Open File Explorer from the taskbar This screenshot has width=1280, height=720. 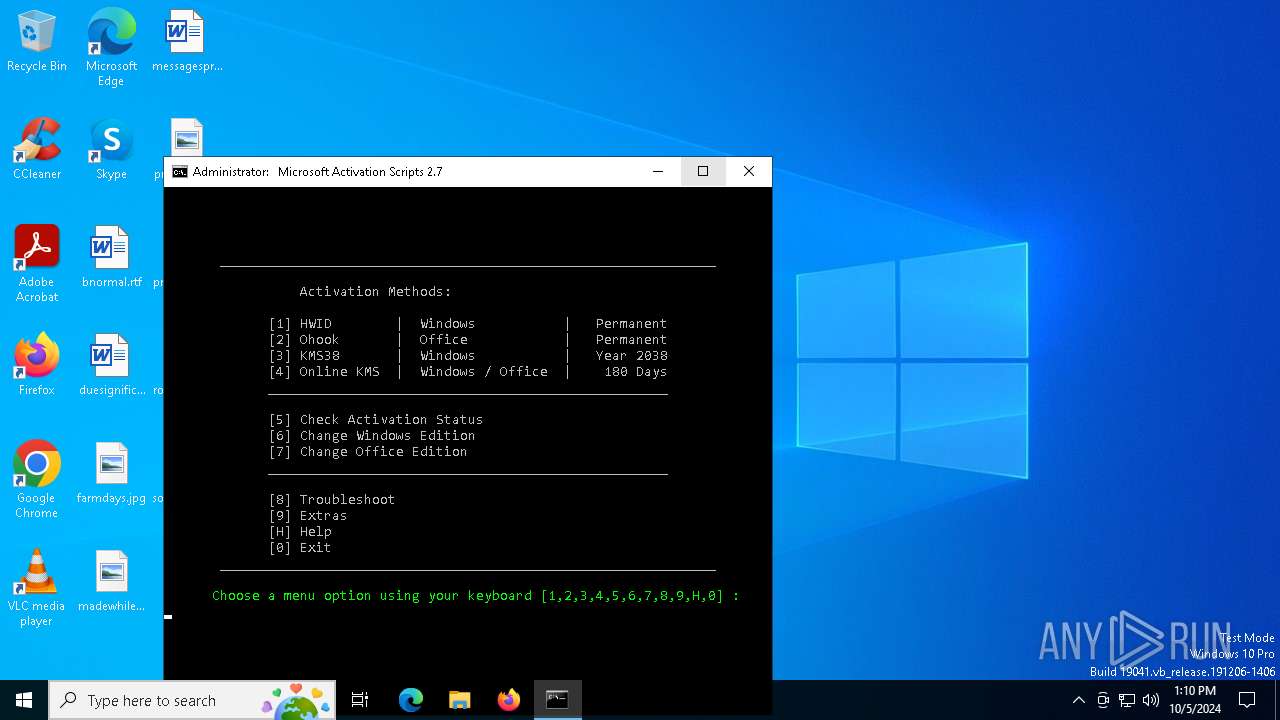pyautogui.click(x=460, y=700)
